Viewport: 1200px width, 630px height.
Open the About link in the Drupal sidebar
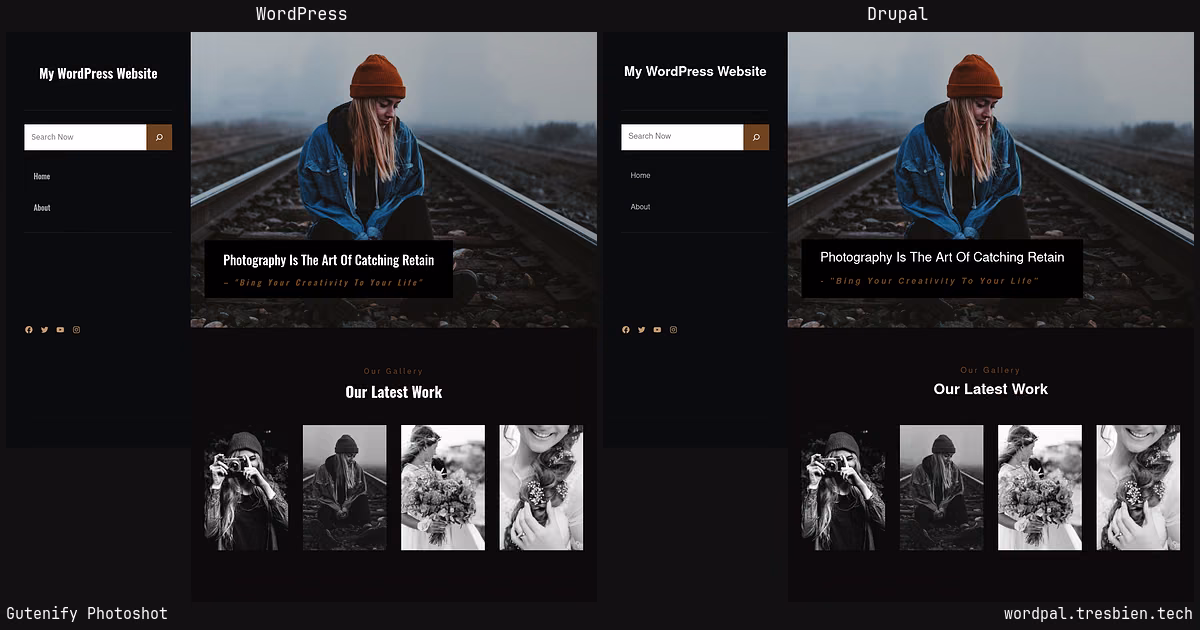(x=640, y=207)
